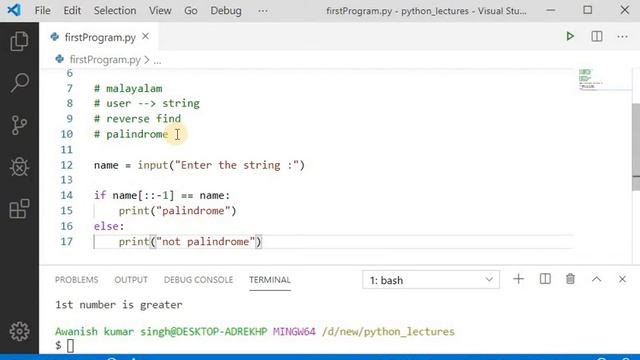Click the VS Code logo icon

click(x=14, y=10)
